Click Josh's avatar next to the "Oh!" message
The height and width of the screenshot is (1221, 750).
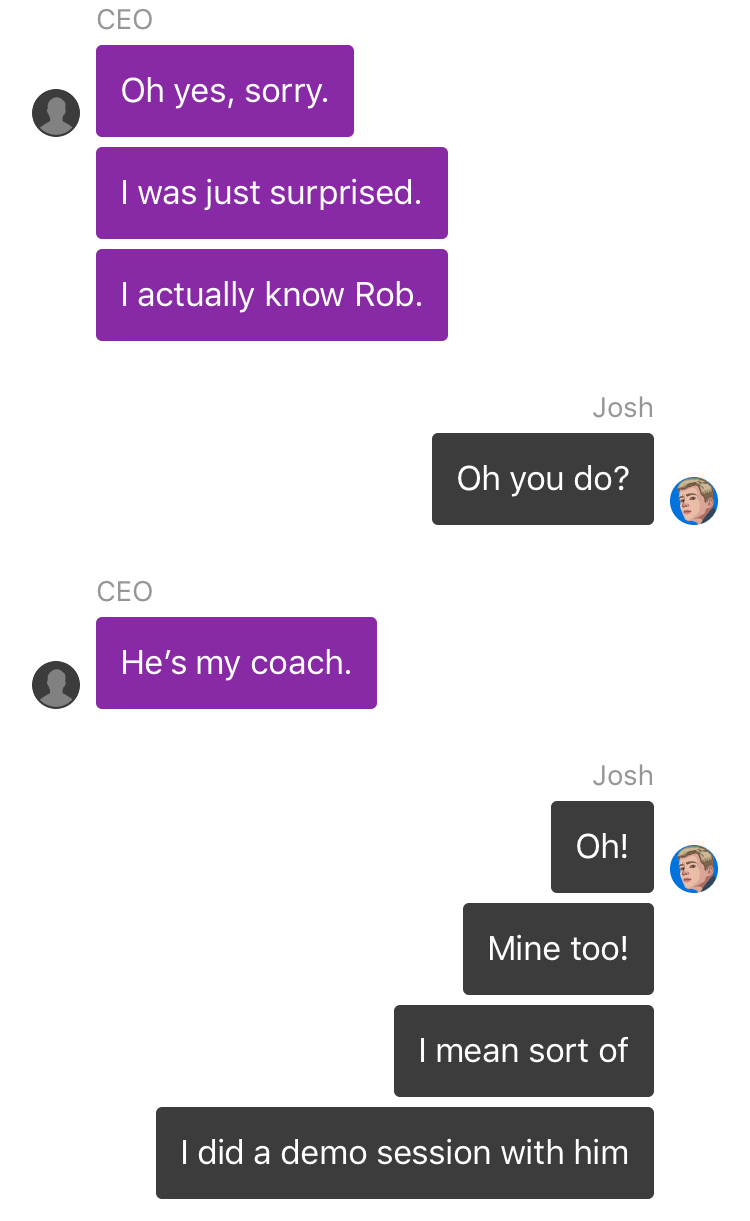[694, 869]
